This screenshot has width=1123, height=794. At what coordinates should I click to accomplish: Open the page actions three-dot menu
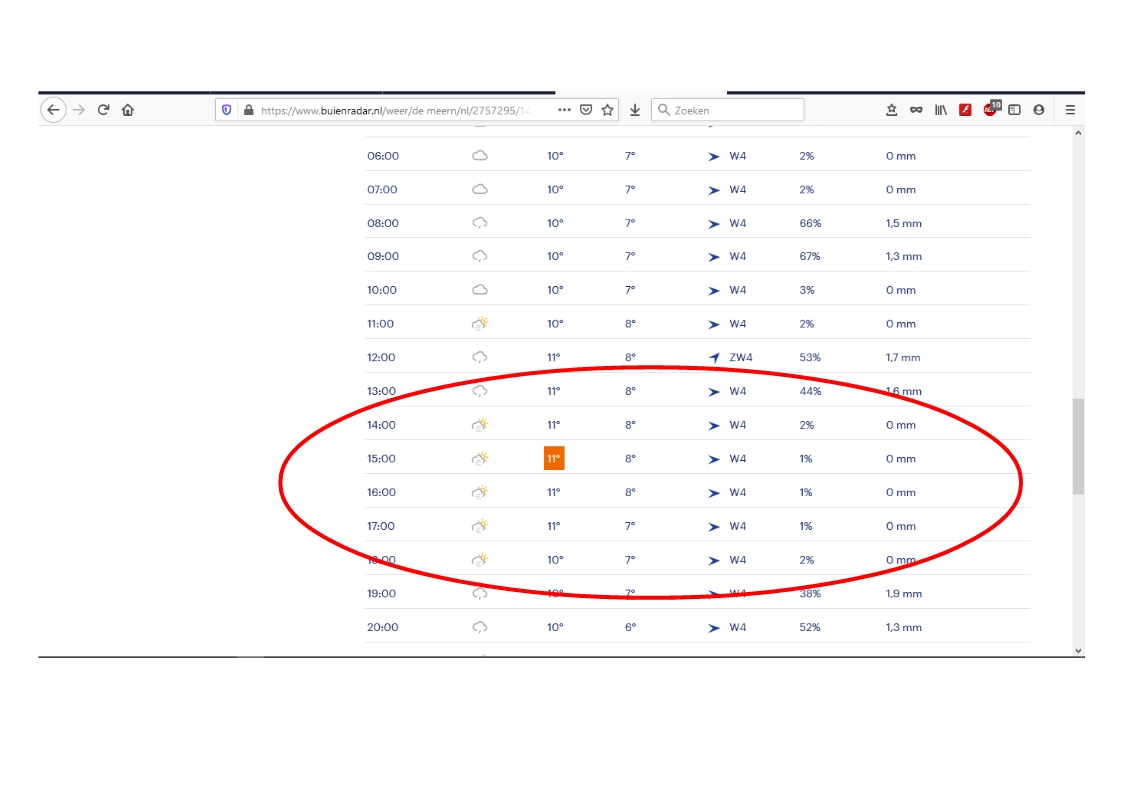pyautogui.click(x=564, y=110)
